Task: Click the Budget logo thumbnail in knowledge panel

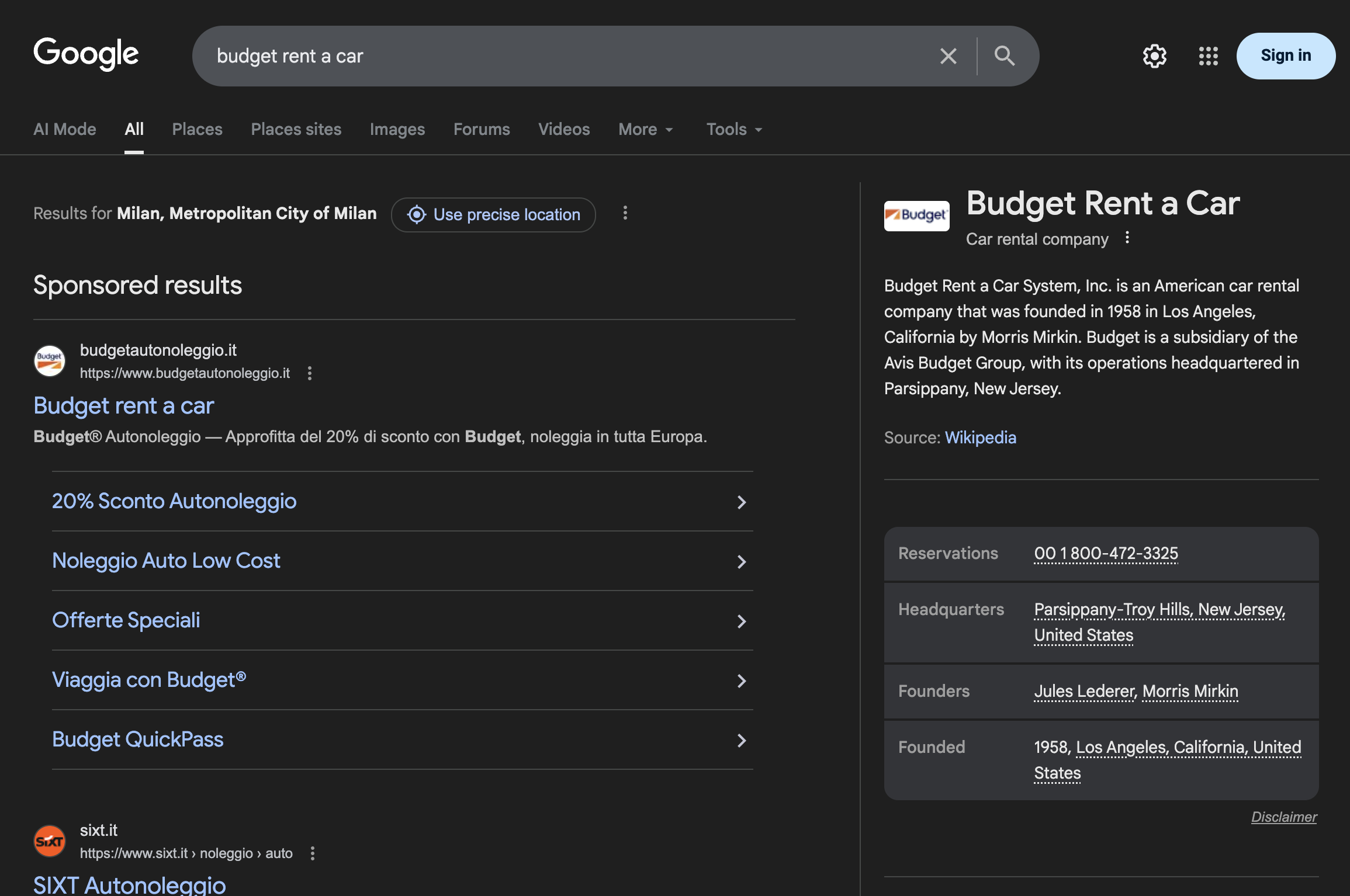Action: (x=916, y=216)
